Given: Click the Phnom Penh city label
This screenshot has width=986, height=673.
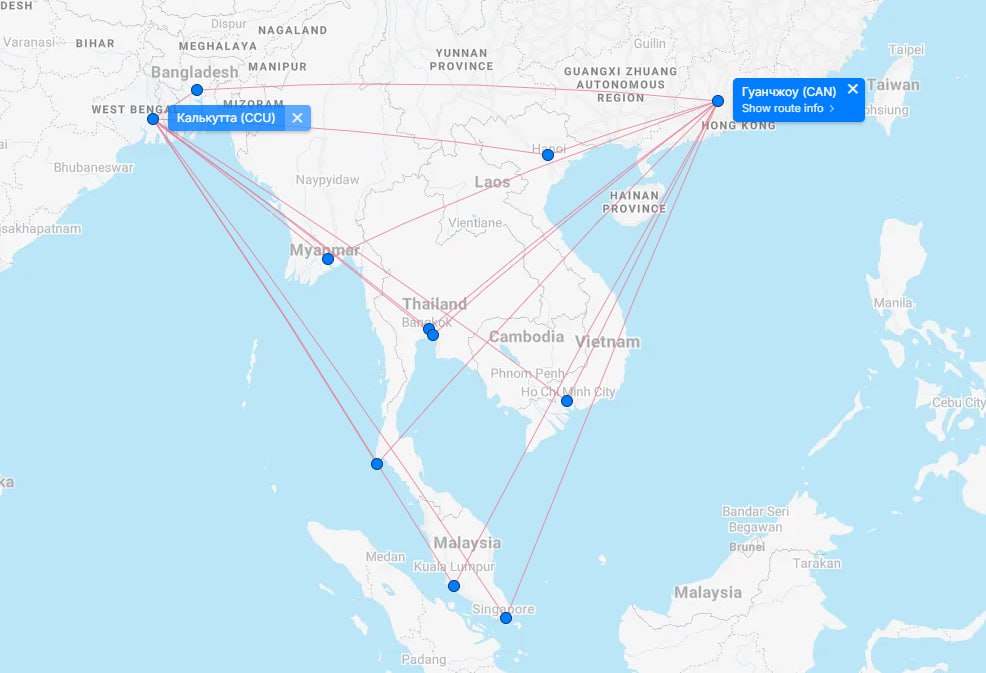Looking at the screenshot, I should pos(527,374).
